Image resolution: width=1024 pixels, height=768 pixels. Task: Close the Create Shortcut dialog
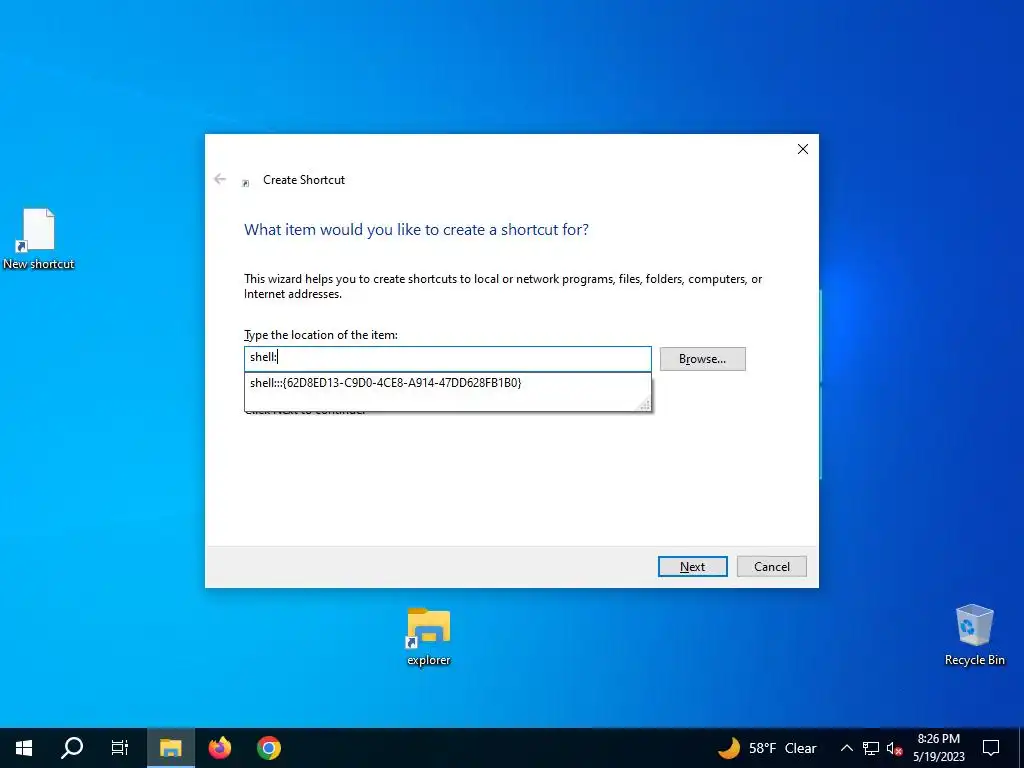pyautogui.click(x=803, y=149)
